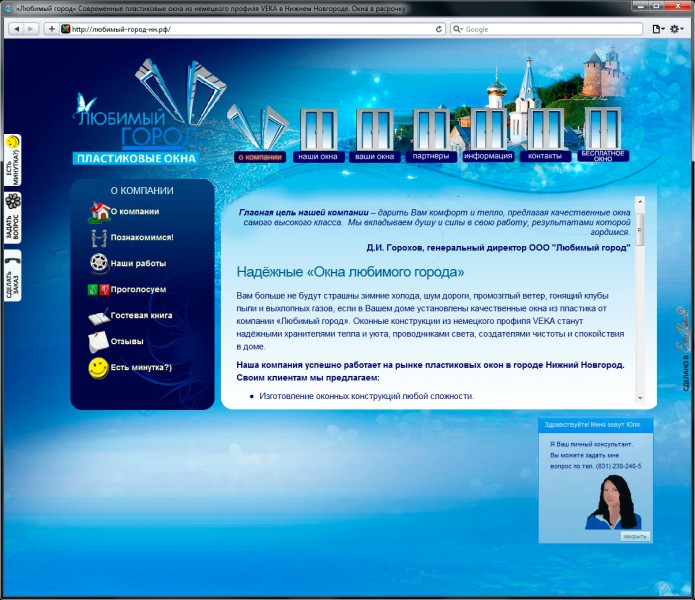
Task: Click the content scrollbar thumb
Action: 640,230
